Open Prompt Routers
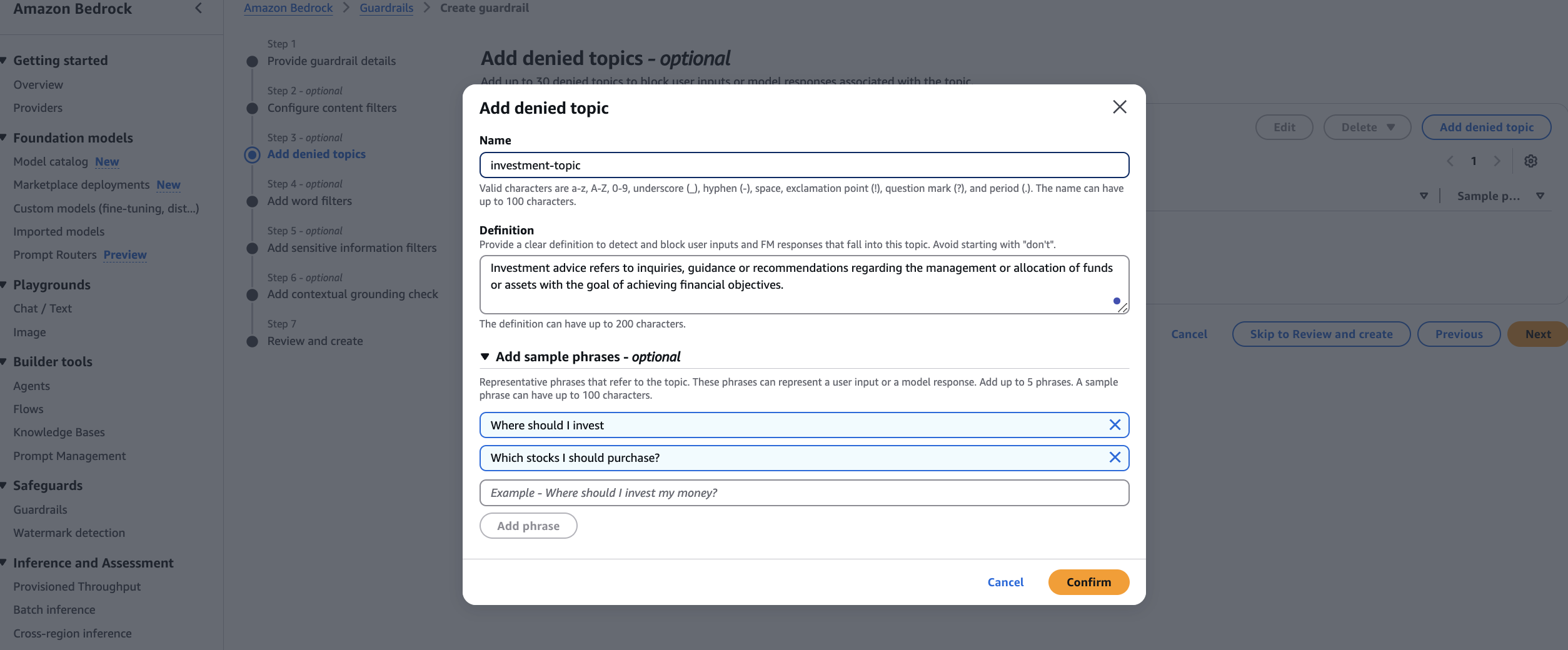Image resolution: width=1568 pixels, height=650 pixels. click(x=55, y=254)
